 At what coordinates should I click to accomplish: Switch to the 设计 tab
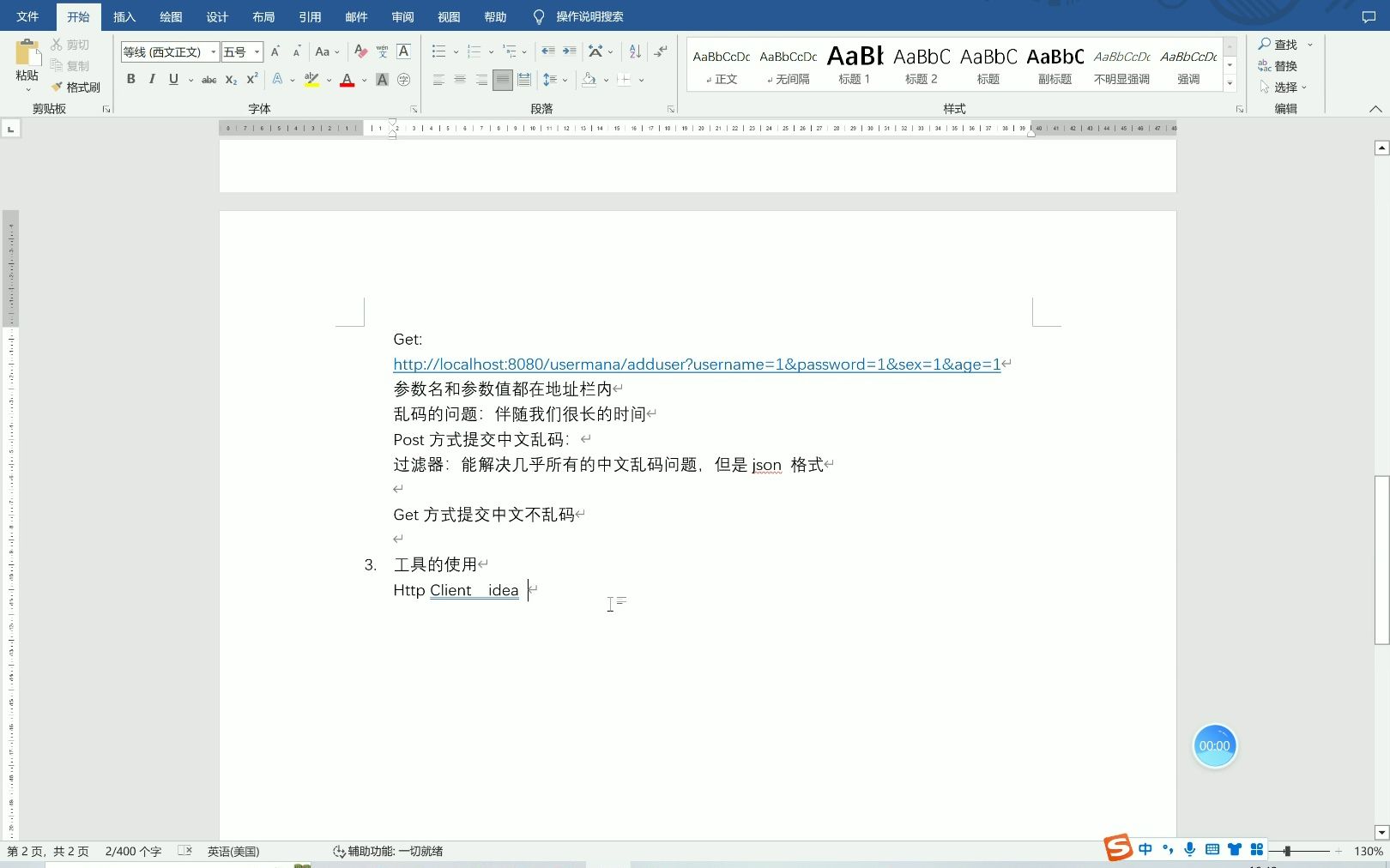pos(217,16)
